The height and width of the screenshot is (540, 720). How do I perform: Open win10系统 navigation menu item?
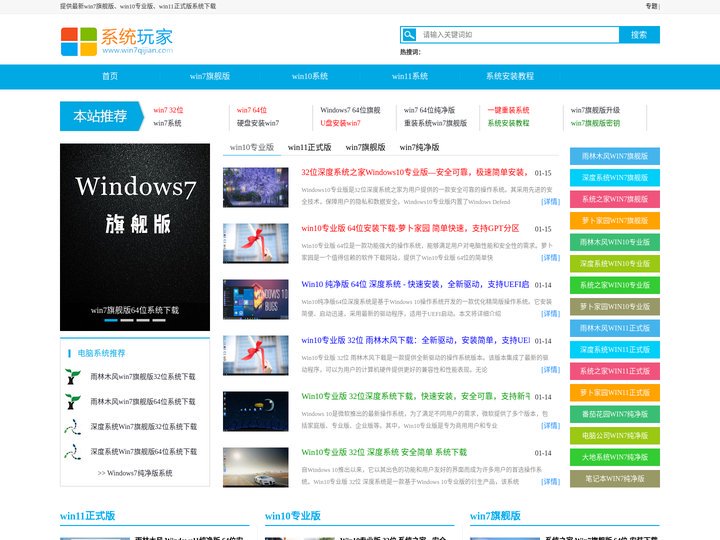[310, 76]
